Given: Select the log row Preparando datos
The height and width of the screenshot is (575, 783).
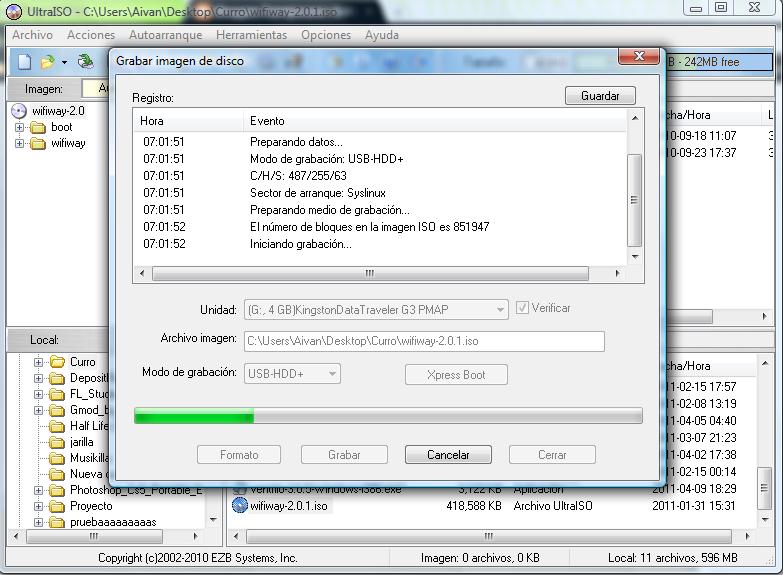Looking at the screenshot, I should tap(380, 142).
